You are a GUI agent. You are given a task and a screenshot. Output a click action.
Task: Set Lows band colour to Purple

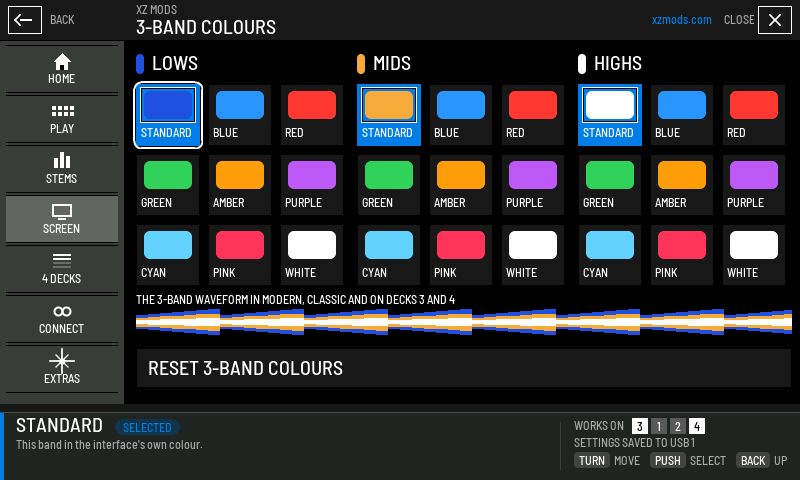[312, 185]
